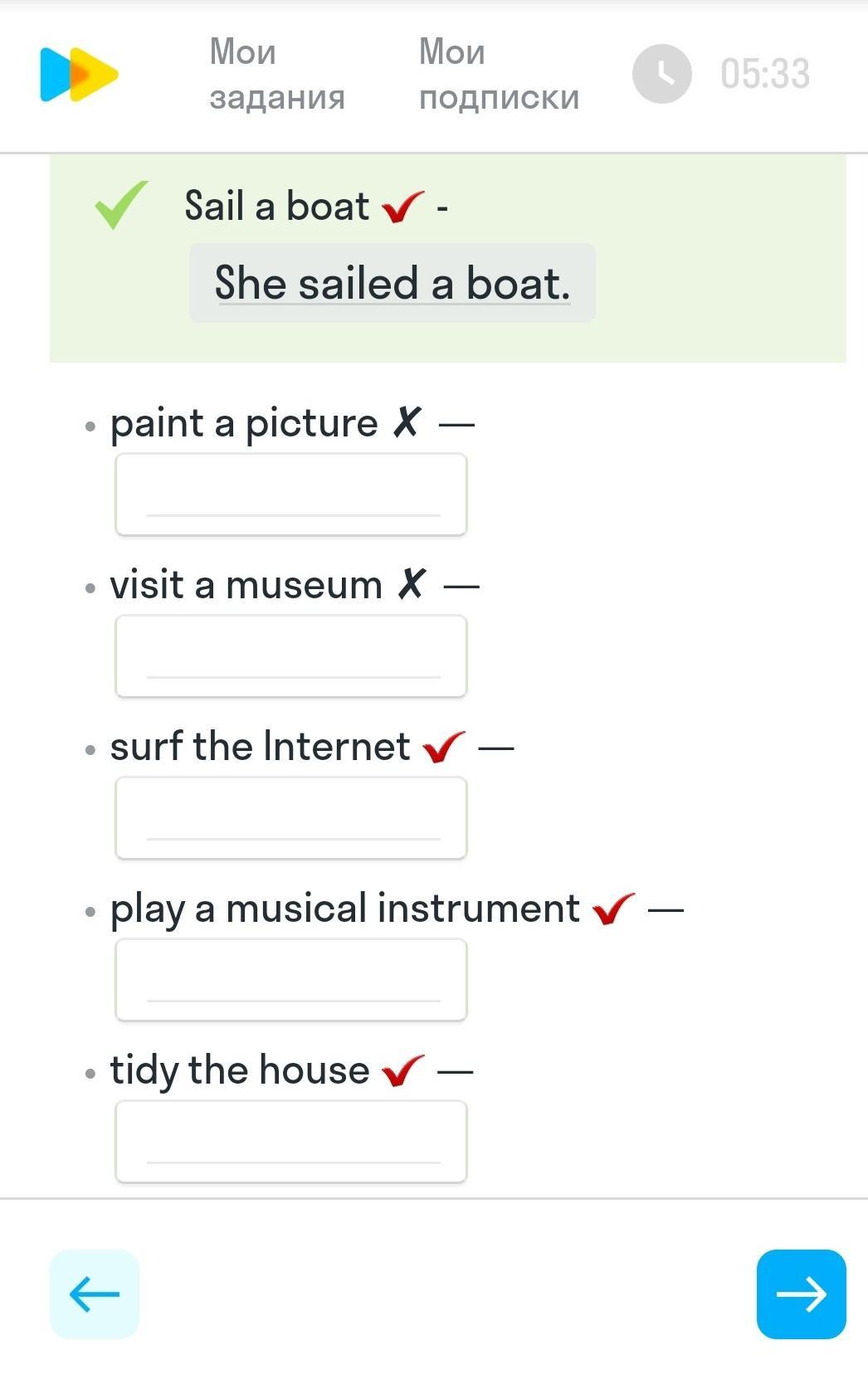Click the X mark beside 'paint a picture'
The width and height of the screenshot is (868, 1389).
(407, 423)
